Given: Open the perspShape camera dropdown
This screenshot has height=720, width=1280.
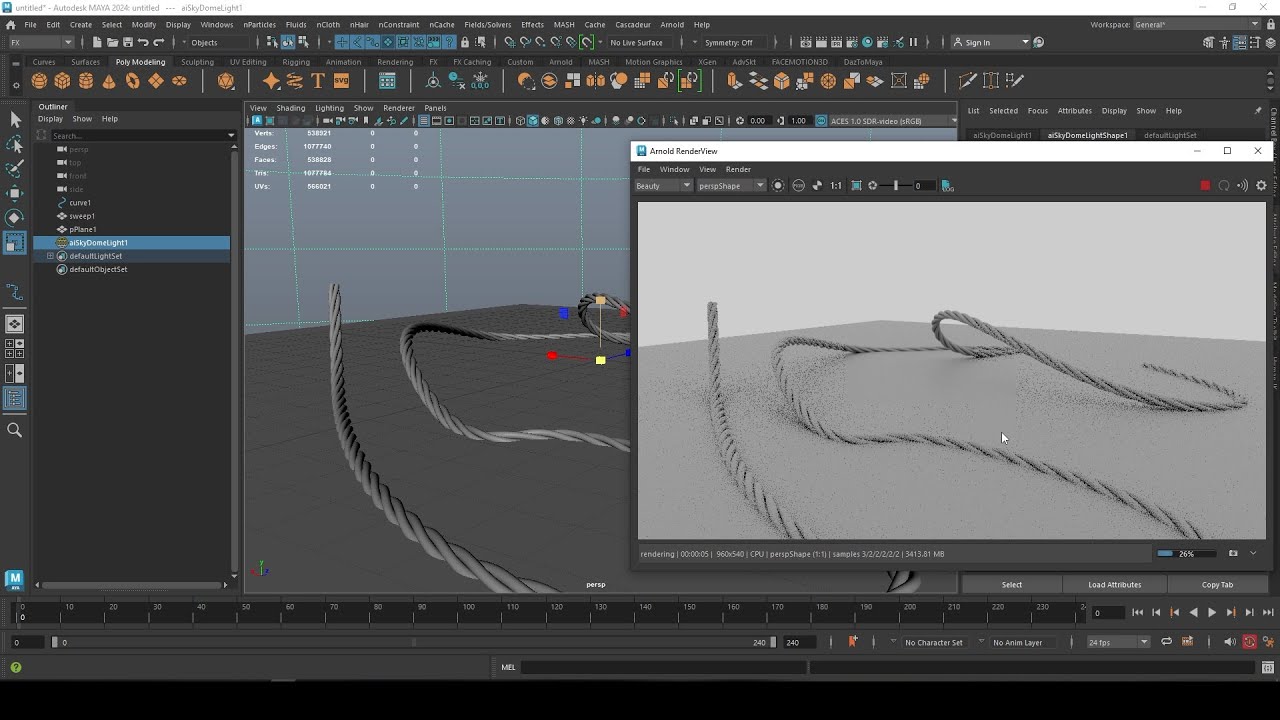Looking at the screenshot, I should (731, 185).
